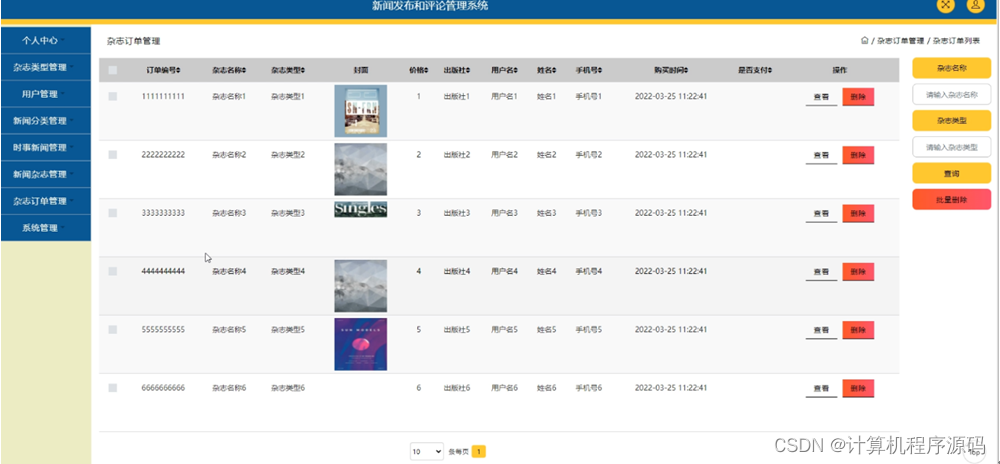Viewport: 1000px width, 464px height.
Task: View details of order 5555555555
Action: coord(821,330)
